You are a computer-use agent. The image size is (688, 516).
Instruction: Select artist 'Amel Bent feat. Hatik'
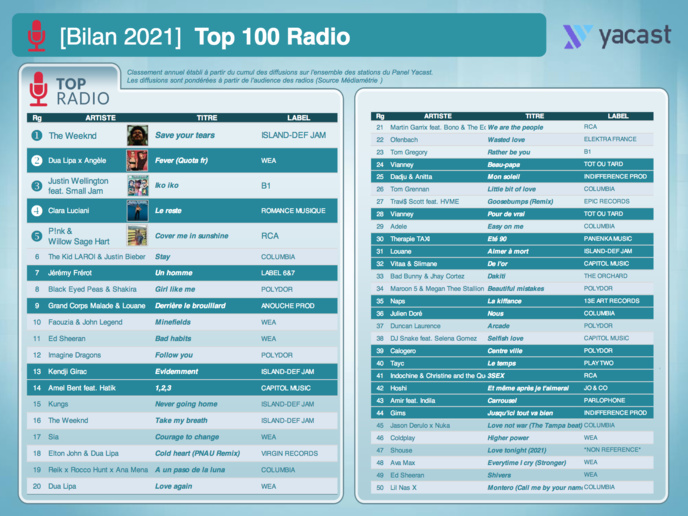[x=82, y=388]
